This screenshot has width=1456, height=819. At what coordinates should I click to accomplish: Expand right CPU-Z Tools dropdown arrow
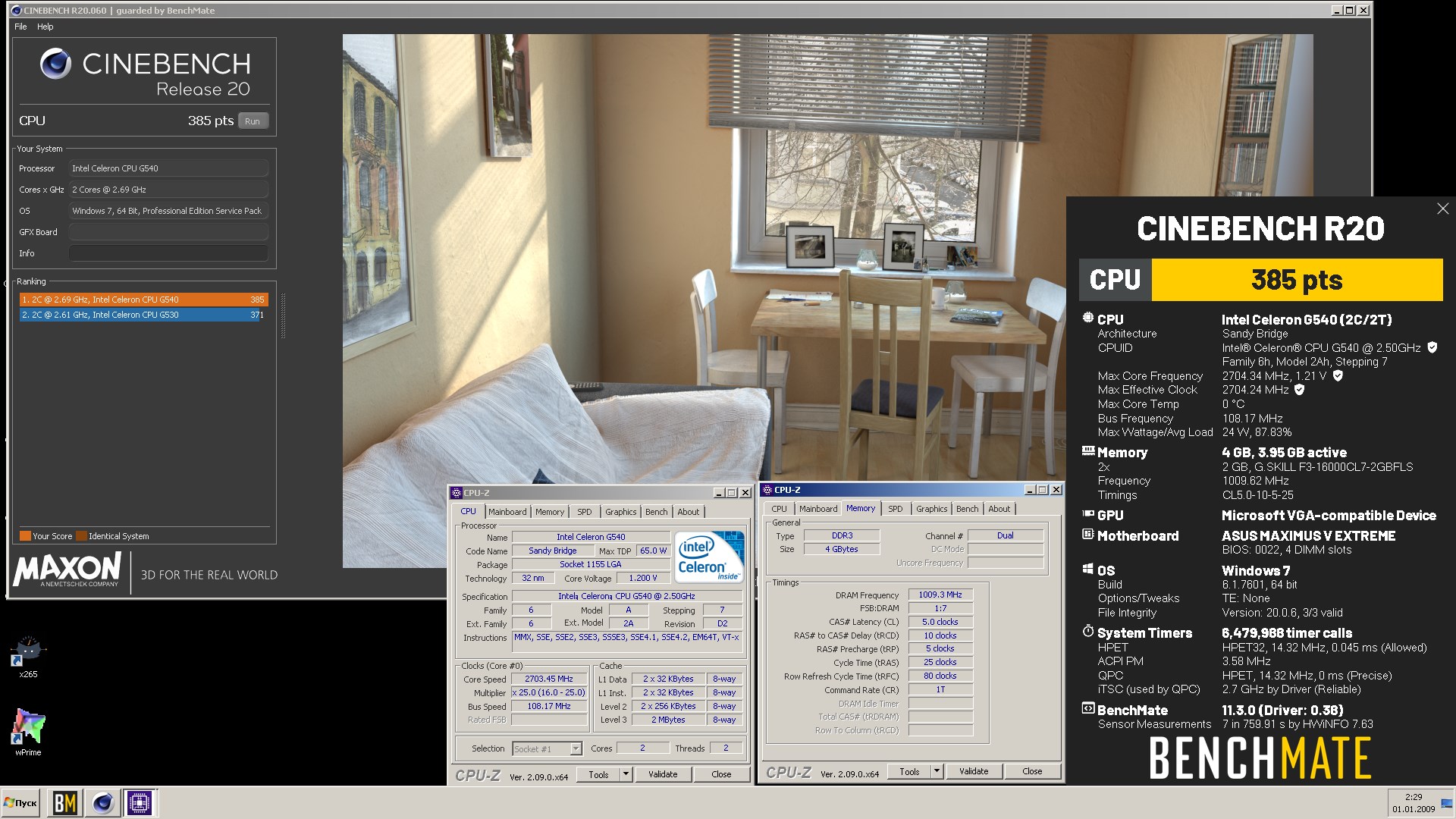pyautogui.click(x=937, y=771)
